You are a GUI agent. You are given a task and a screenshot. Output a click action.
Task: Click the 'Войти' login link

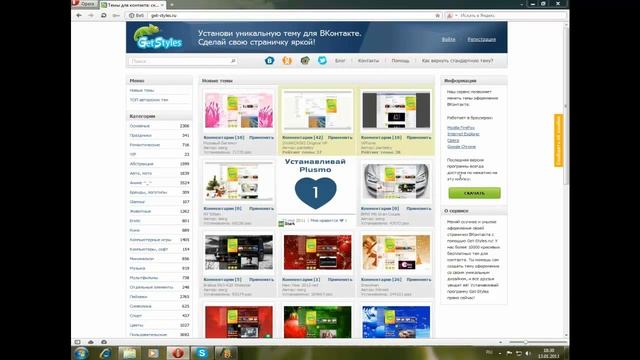click(448, 40)
